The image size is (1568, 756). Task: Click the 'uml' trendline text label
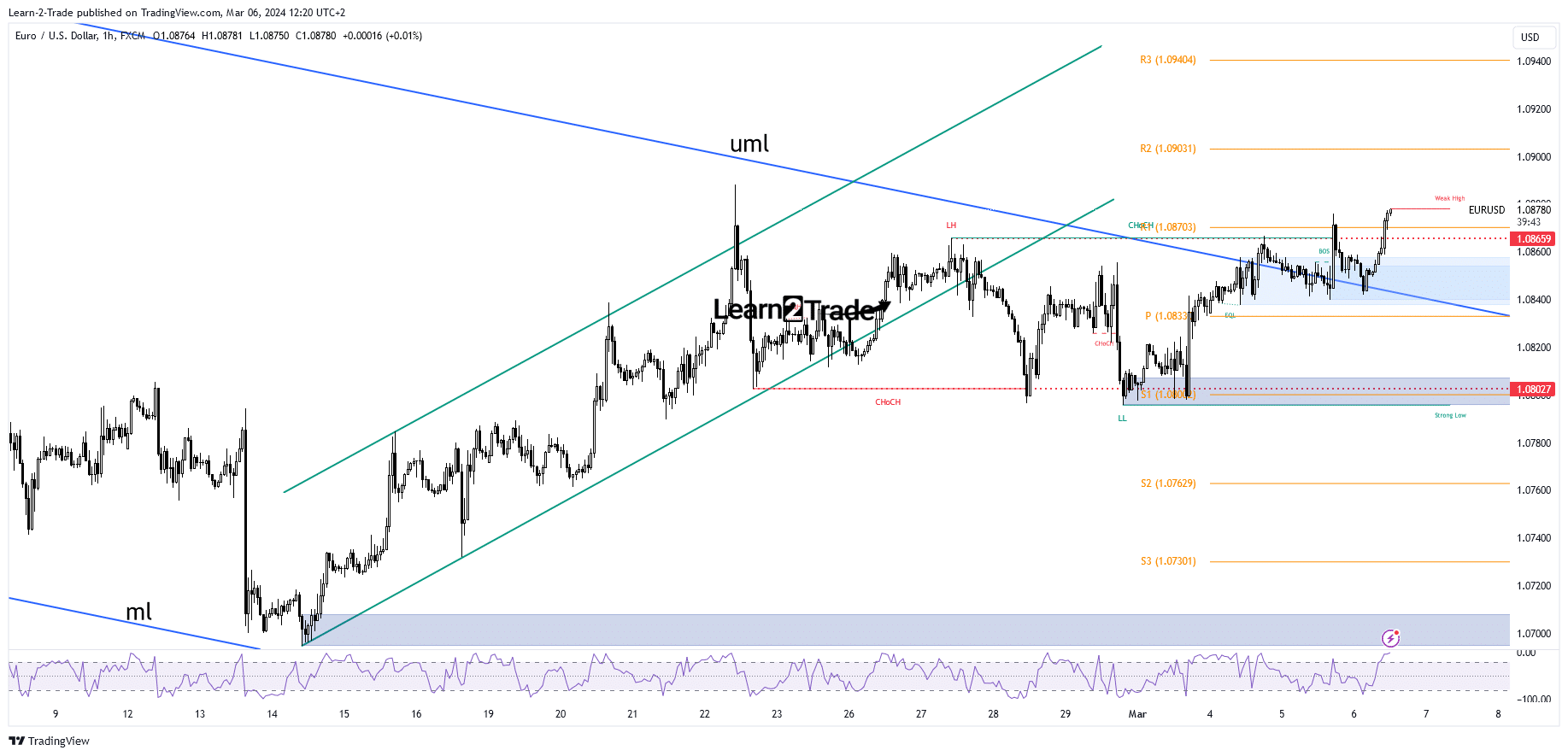point(749,144)
